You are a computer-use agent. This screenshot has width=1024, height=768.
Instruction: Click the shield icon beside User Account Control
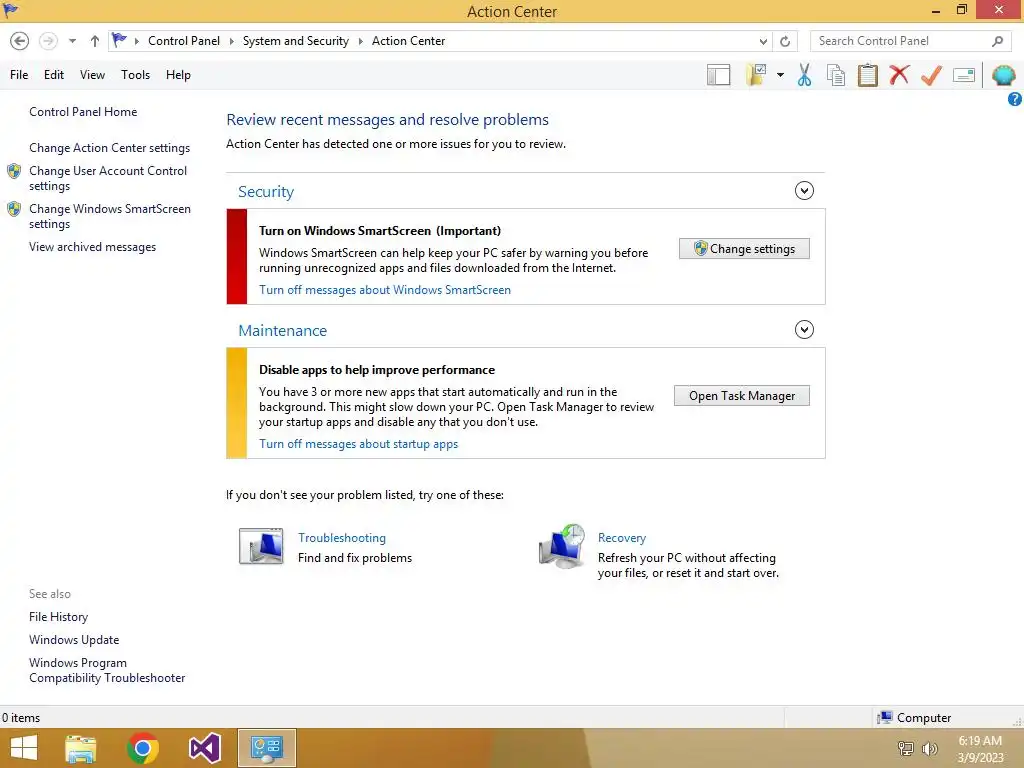(x=14, y=171)
